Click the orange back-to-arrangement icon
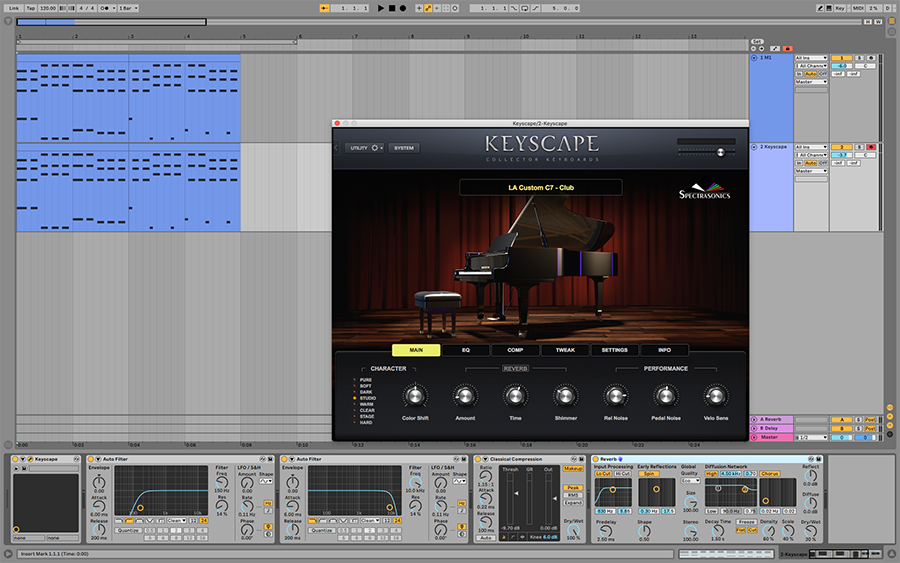 (x=788, y=48)
